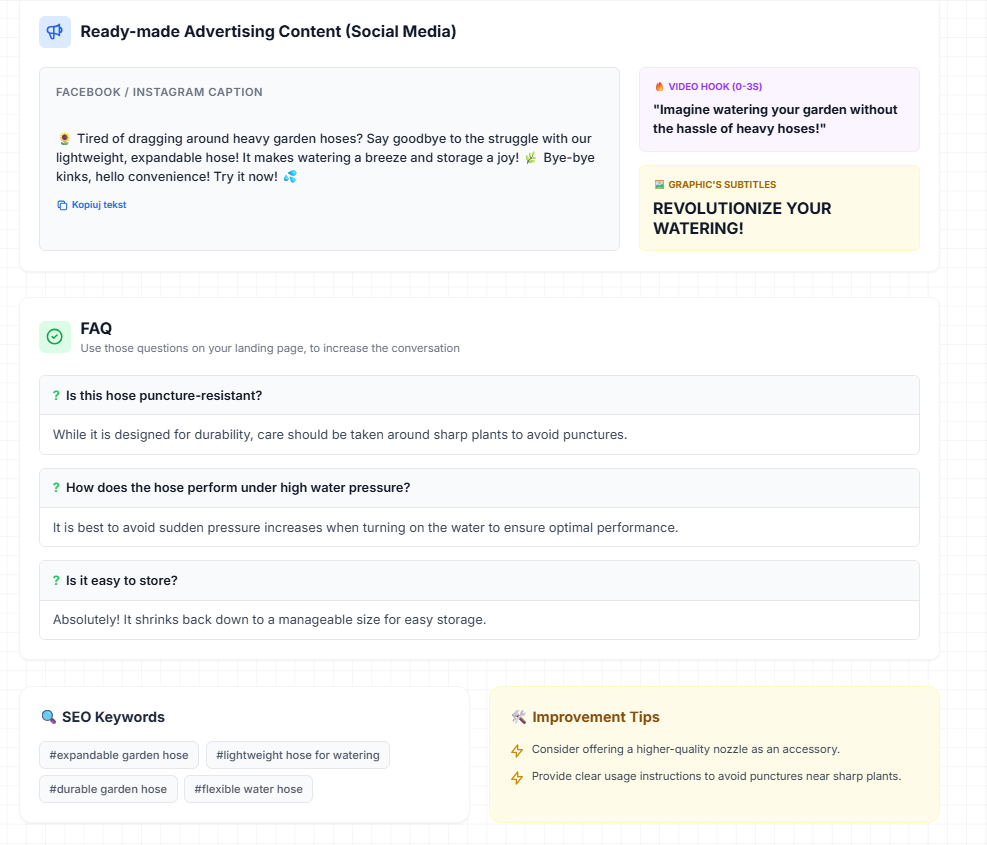The image size is (987, 845).
Task: Click the copy icon next to Kopiuj tekst
Action: tap(62, 204)
